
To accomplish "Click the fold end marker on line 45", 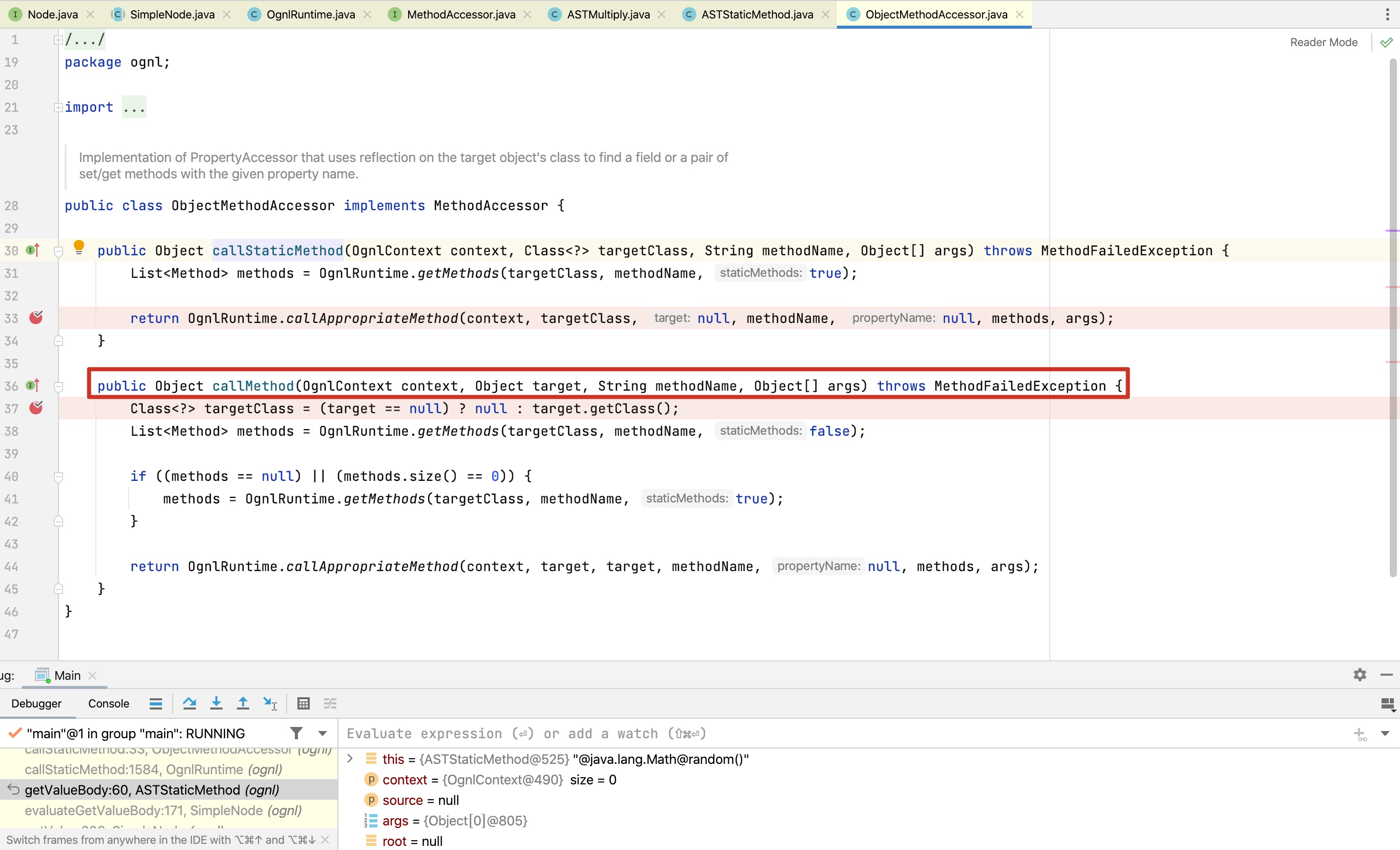I will [58, 589].
